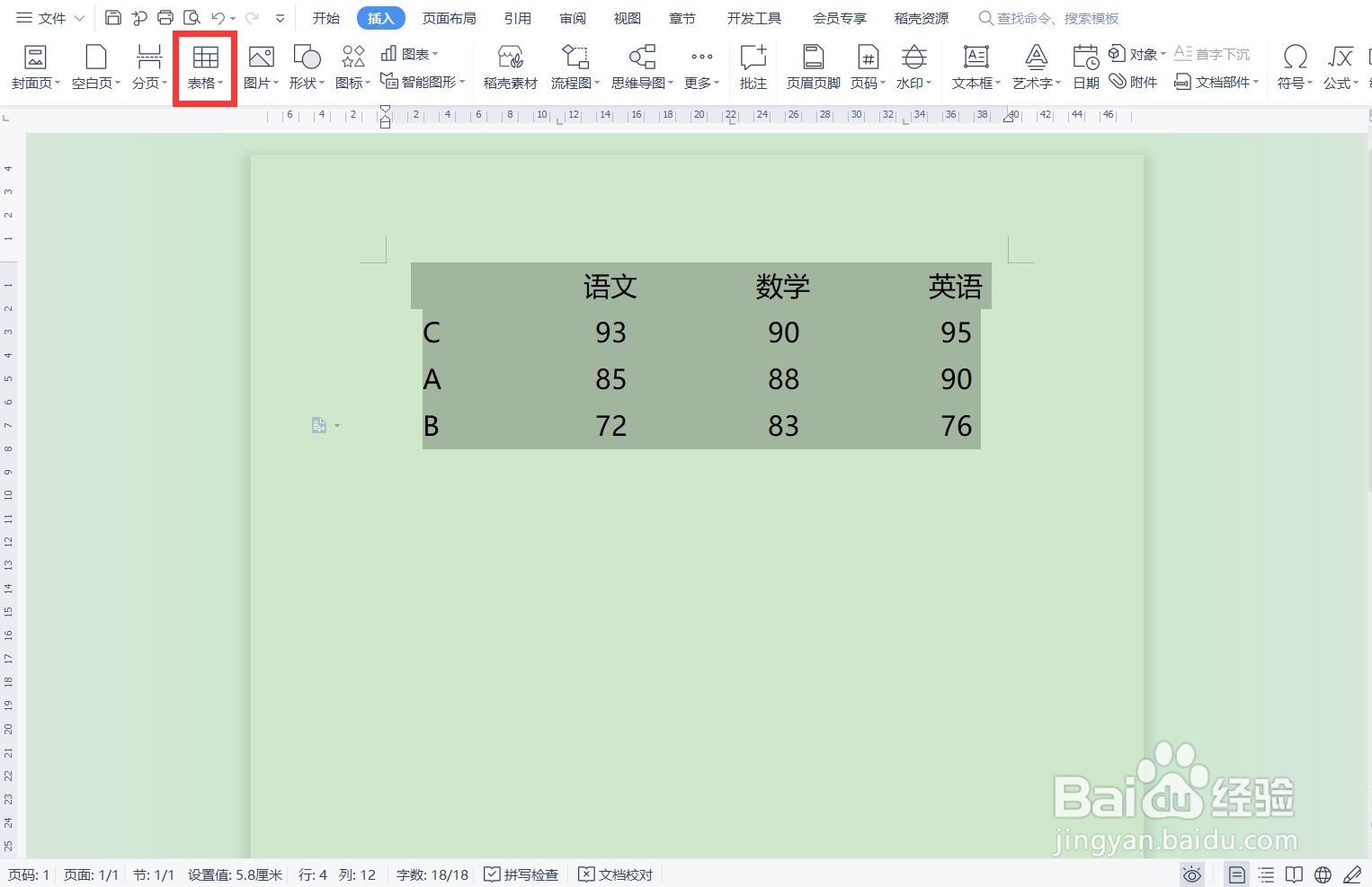Open the View (视图) tab
The height and width of the screenshot is (887, 1372).
point(627,18)
